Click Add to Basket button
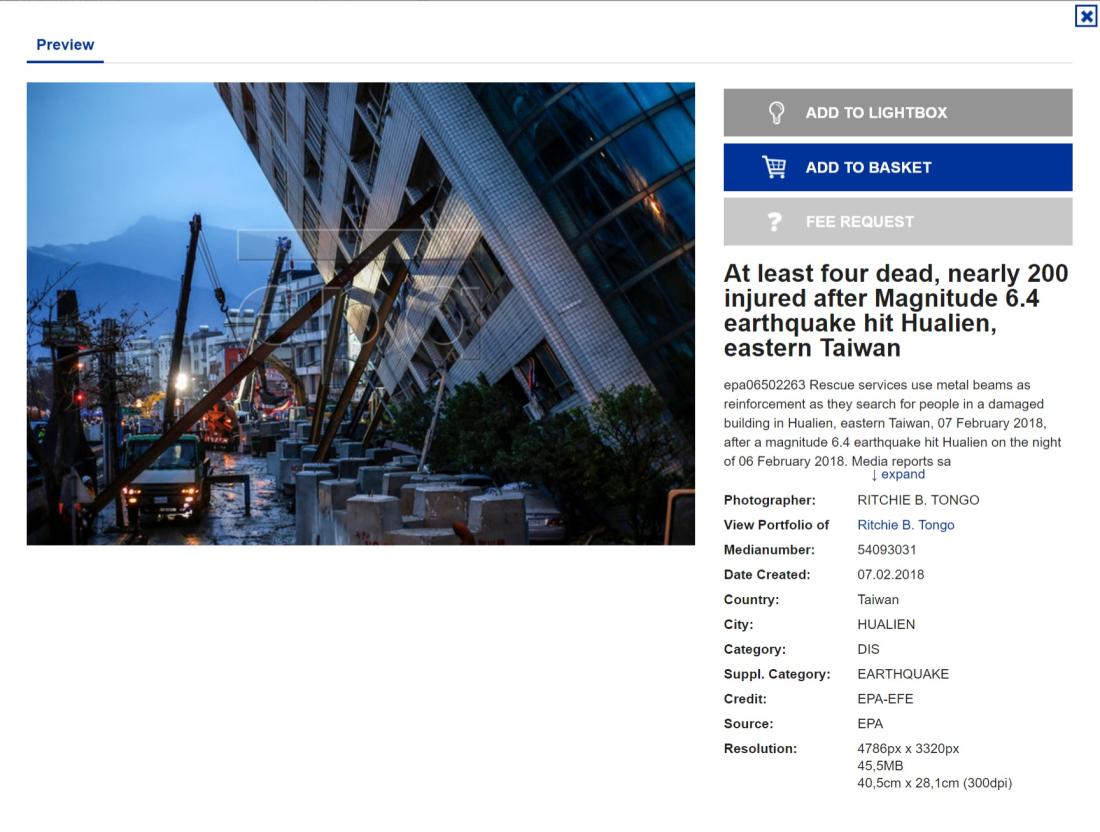The height and width of the screenshot is (832, 1100). (898, 167)
